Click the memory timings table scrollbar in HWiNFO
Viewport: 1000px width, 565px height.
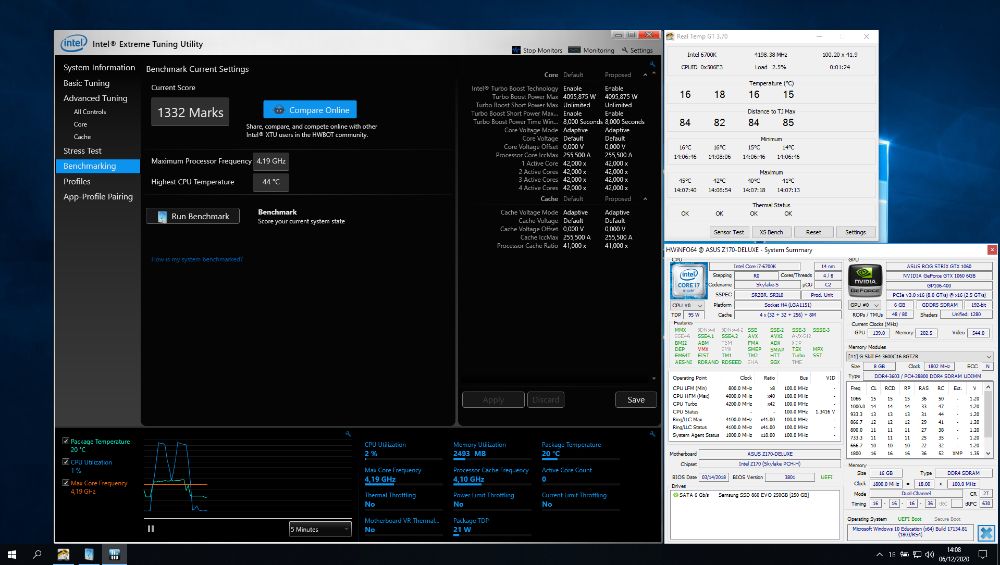[989, 420]
